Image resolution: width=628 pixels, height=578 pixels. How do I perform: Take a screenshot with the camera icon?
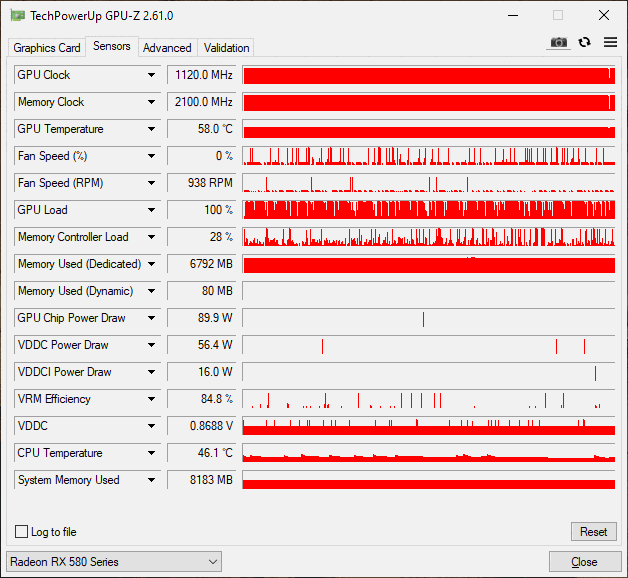pyautogui.click(x=558, y=42)
